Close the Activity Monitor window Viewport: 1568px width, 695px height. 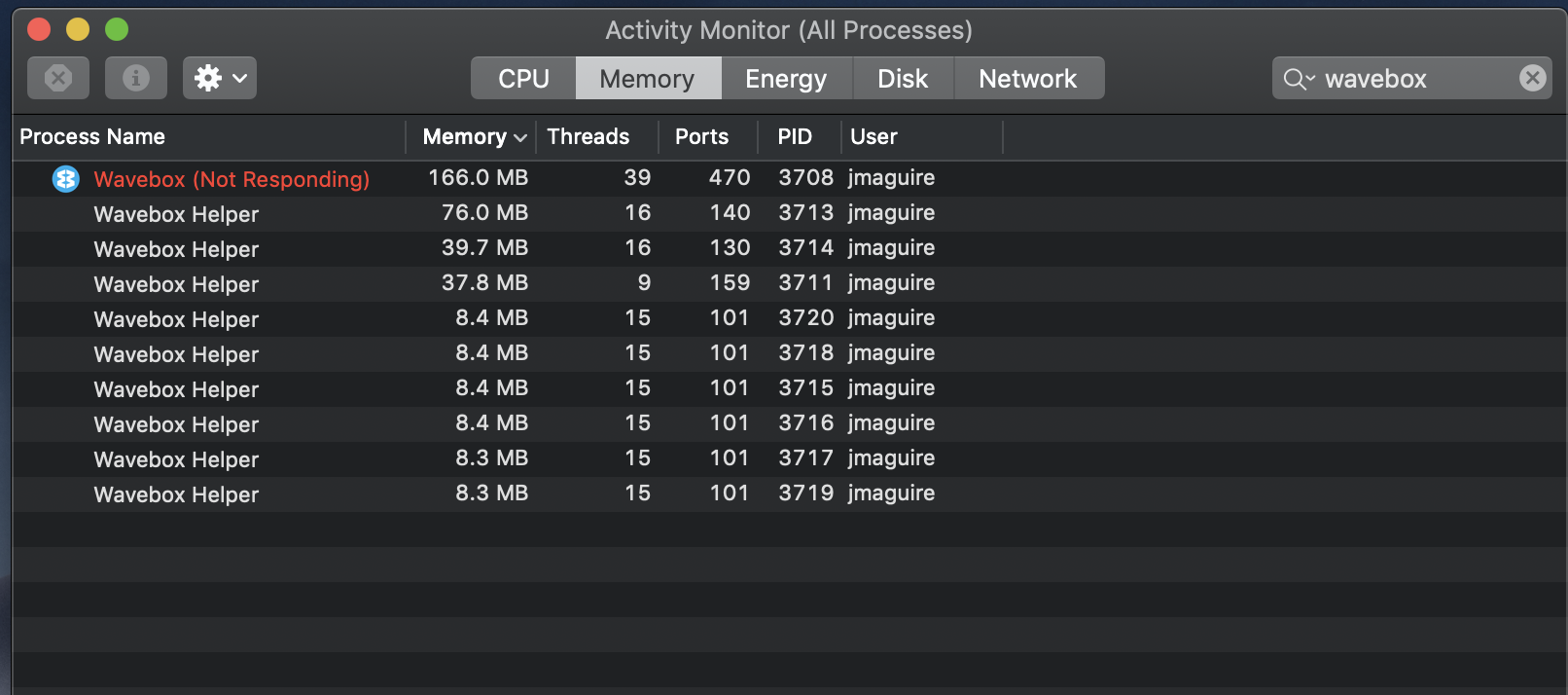coord(39,29)
